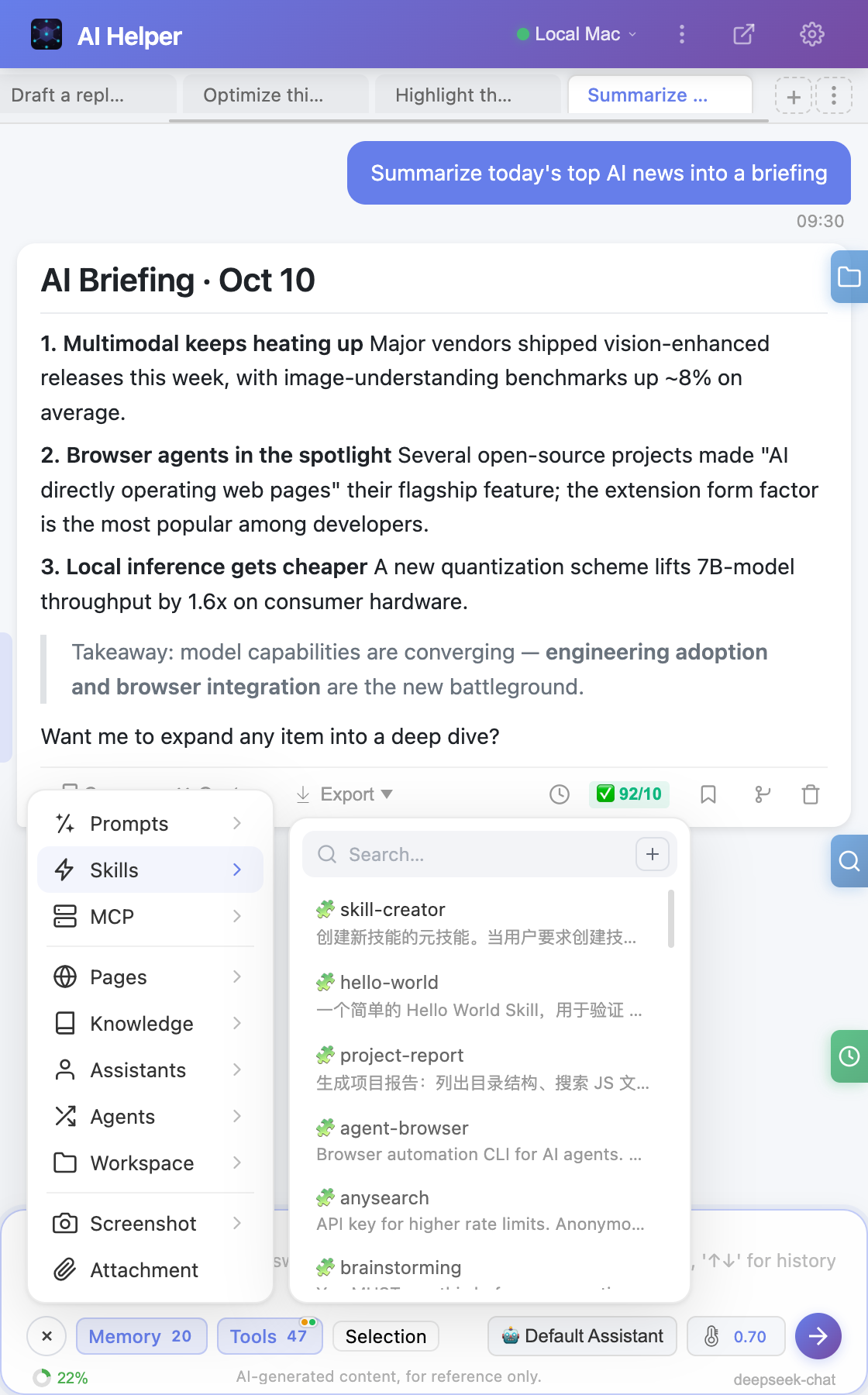Switch to the Optimize thi... tab
Screen dimensions: 868x1395
point(275,96)
